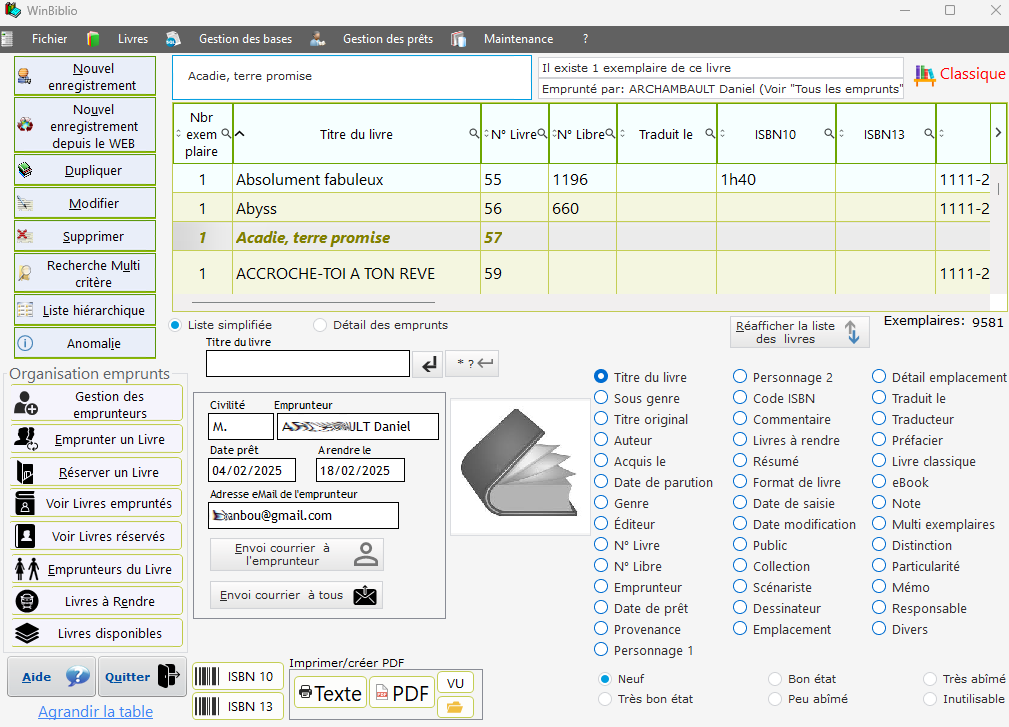Open the yellow folder icon under VU
The height and width of the screenshot is (727, 1009).
click(455, 707)
